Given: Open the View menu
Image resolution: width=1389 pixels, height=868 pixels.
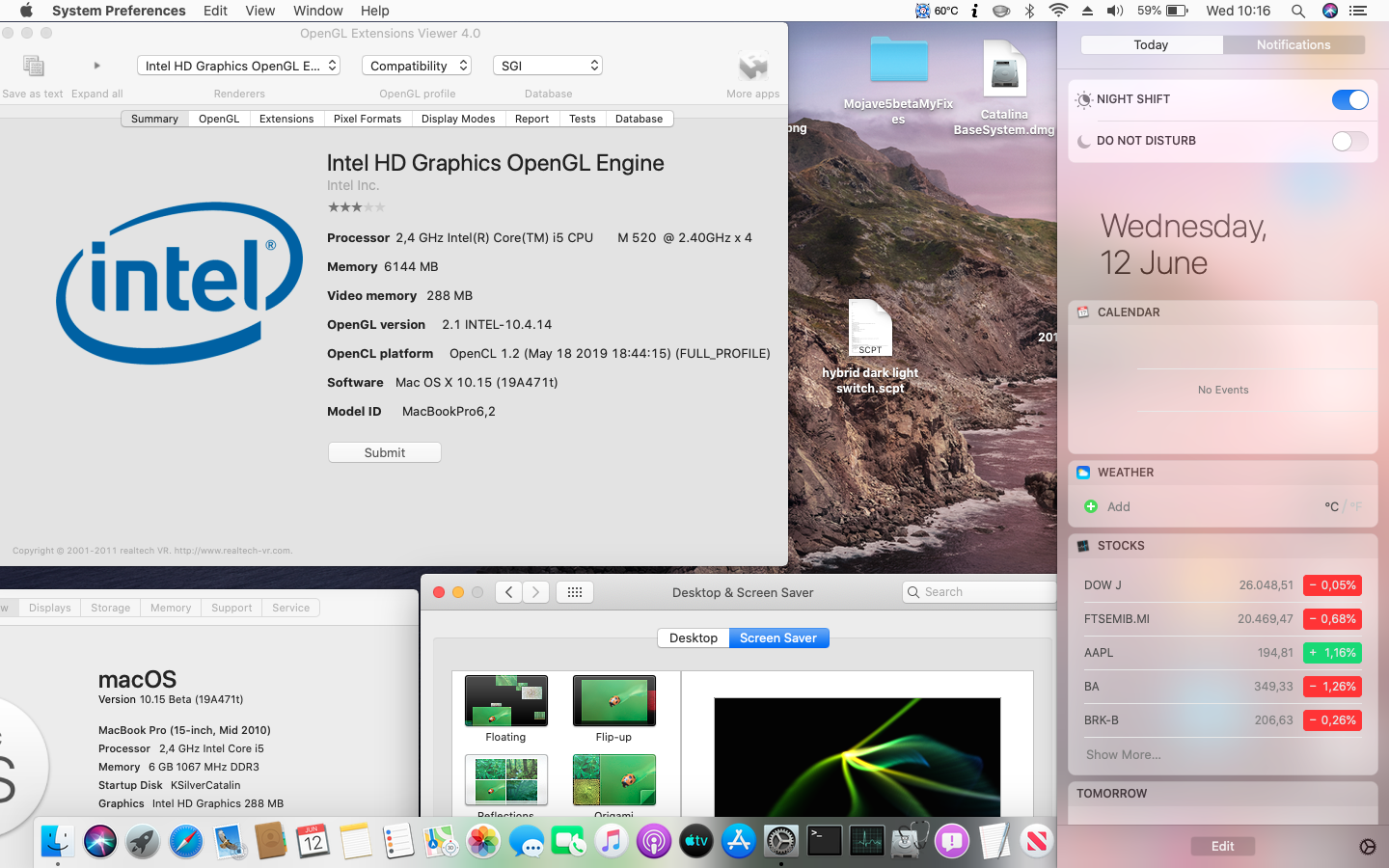Looking at the screenshot, I should coord(260,11).
